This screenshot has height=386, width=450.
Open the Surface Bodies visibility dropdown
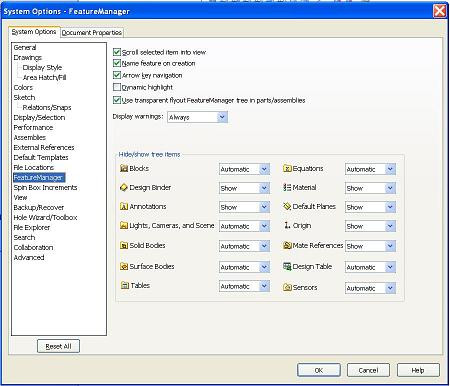(x=244, y=267)
